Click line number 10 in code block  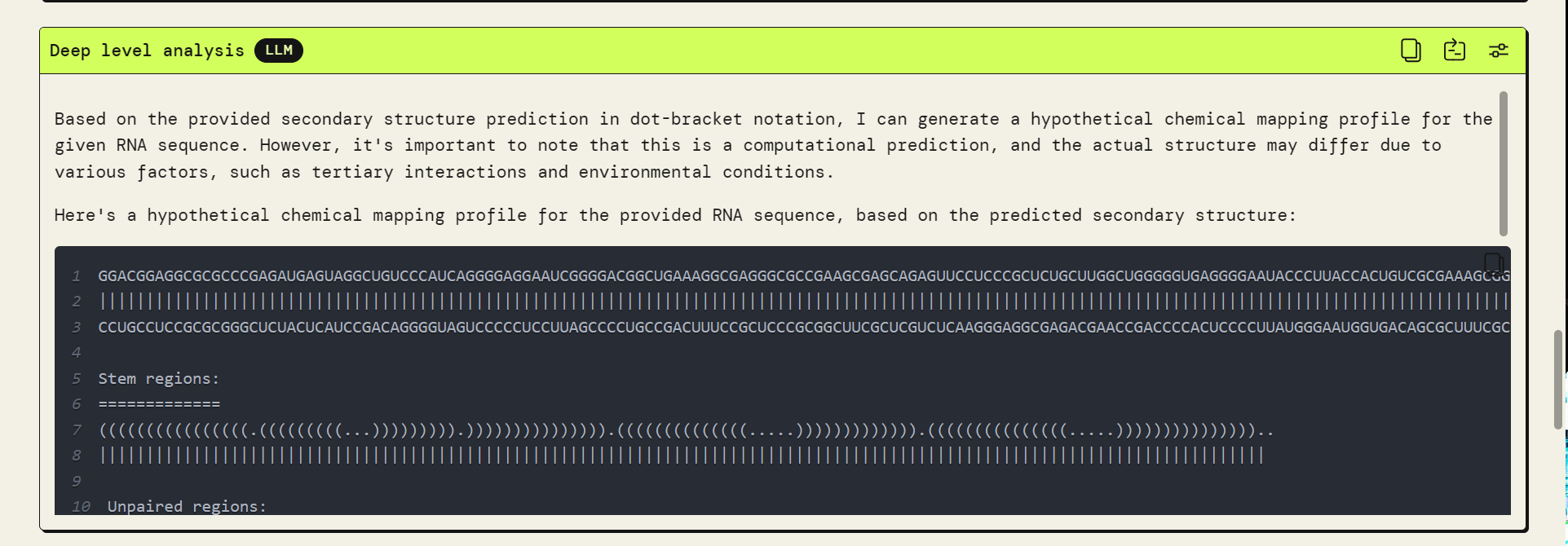pyautogui.click(x=81, y=507)
